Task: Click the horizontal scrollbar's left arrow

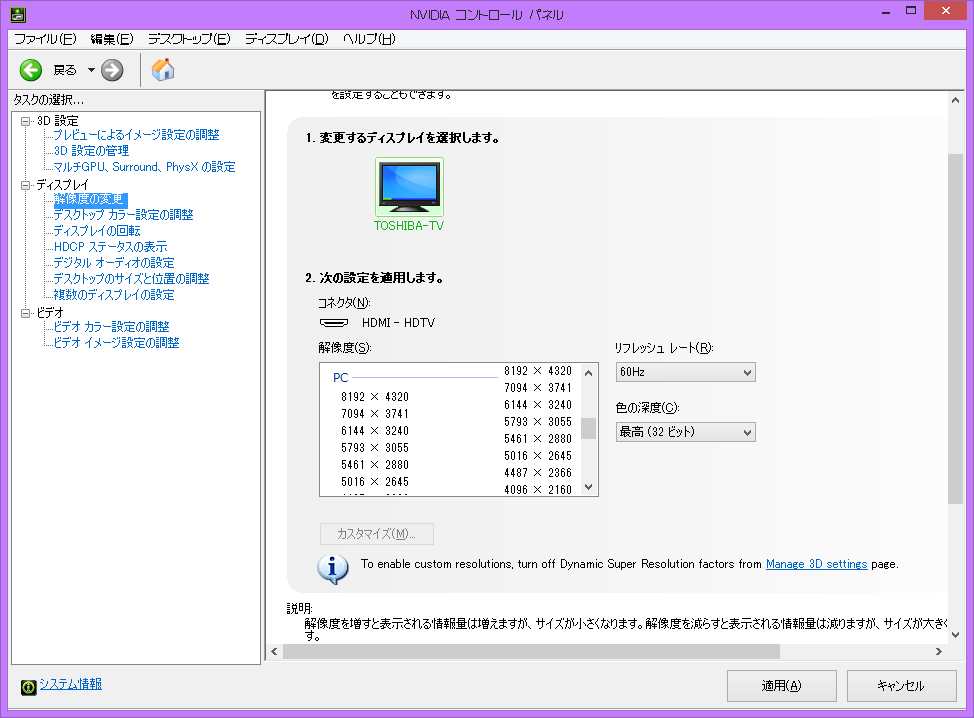Action: pos(275,652)
